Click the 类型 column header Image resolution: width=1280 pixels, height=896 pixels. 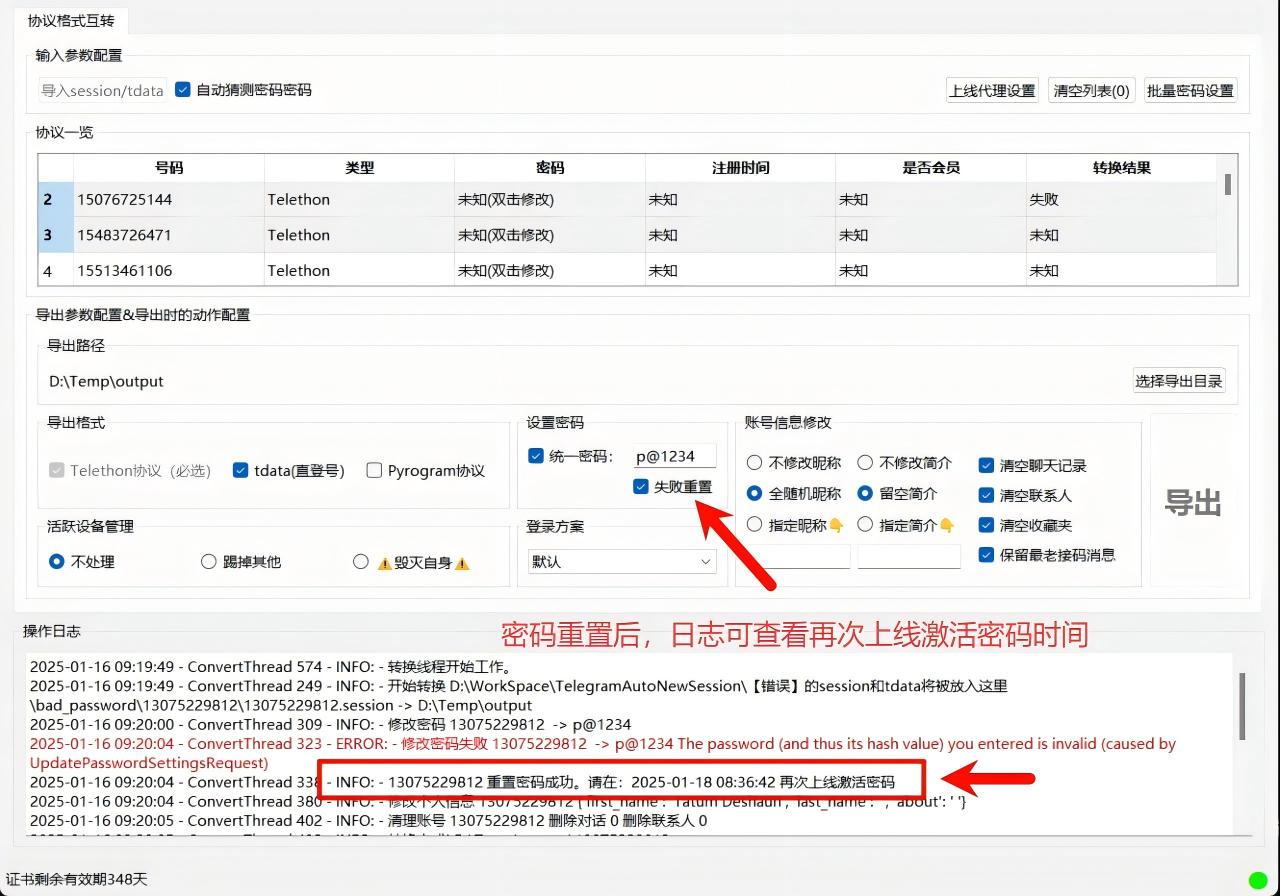tap(359, 168)
